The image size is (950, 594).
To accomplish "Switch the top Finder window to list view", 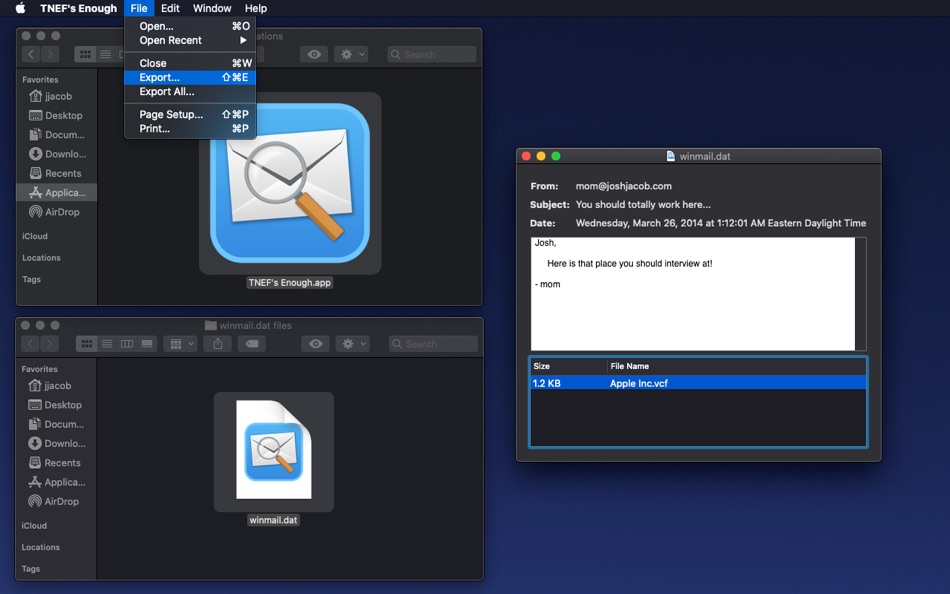I will click(x=105, y=54).
